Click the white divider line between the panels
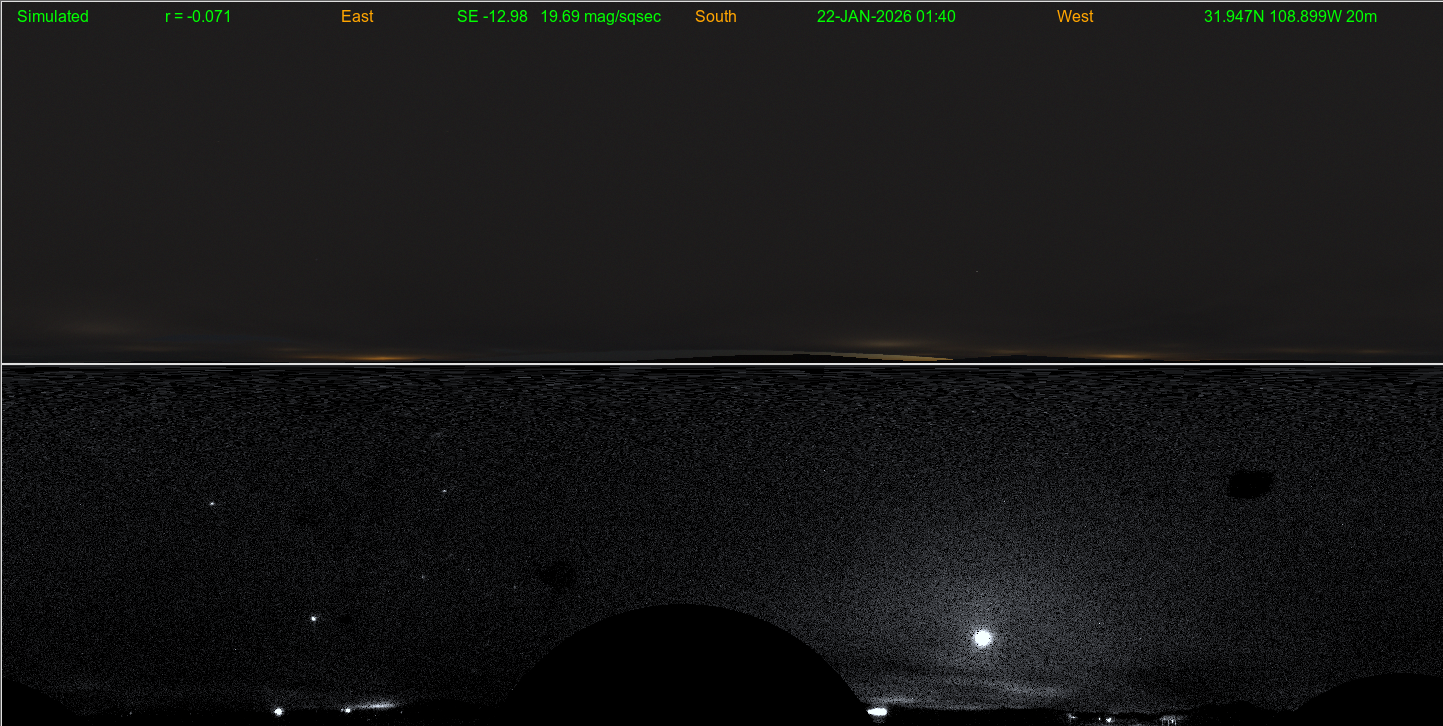This screenshot has height=726, width=1443. pos(720,364)
